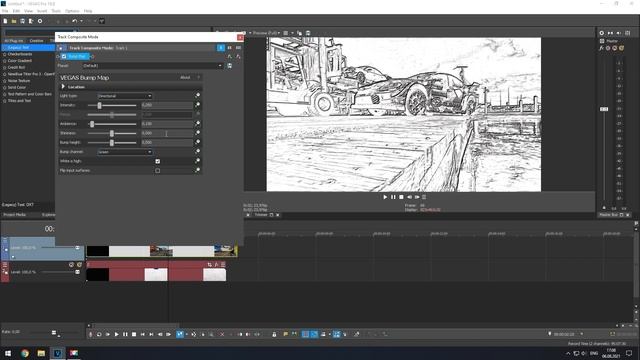Click the Master Bus volume fader
640x360 pixels.
[604, 109]
